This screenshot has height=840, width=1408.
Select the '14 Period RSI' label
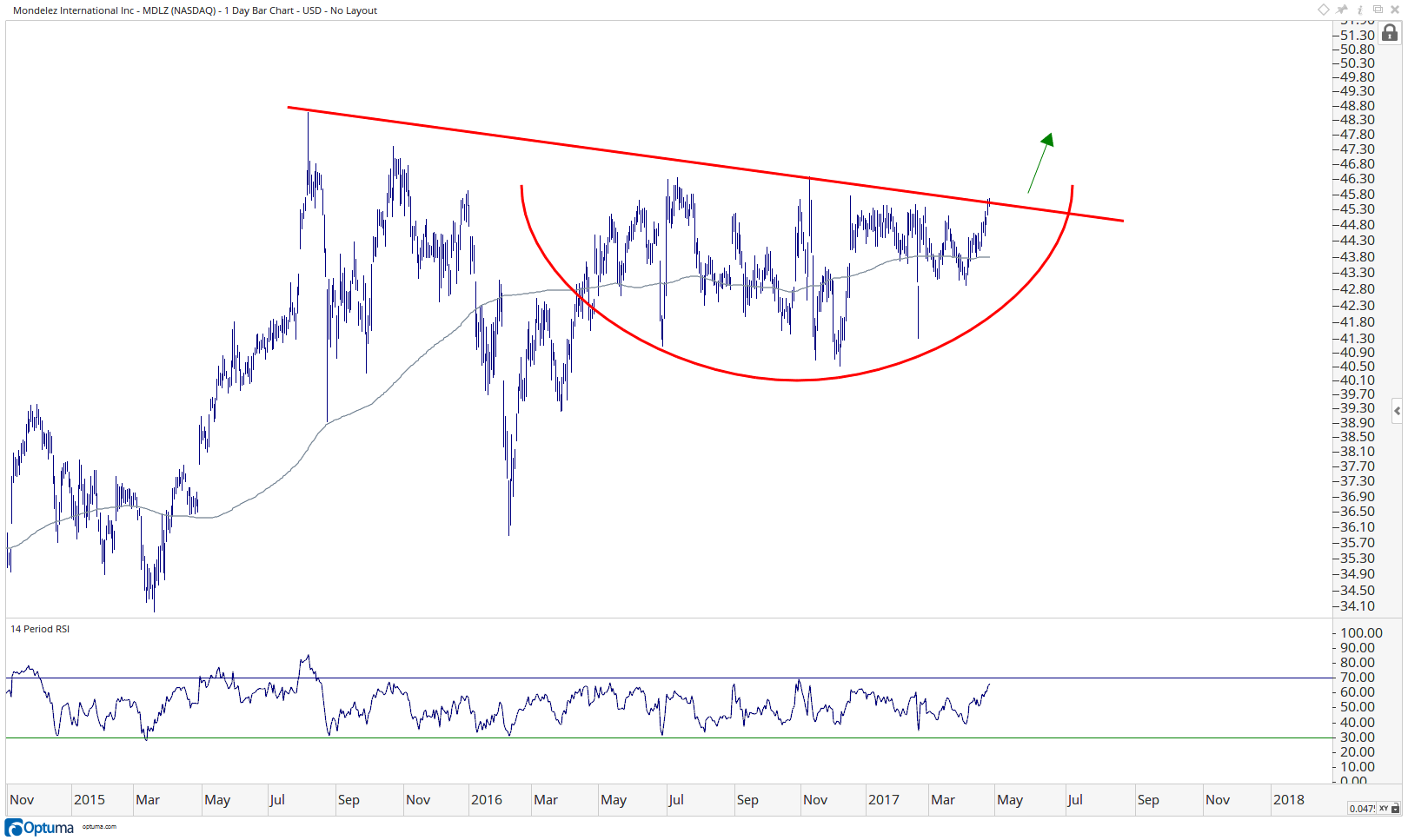(40, 629)
